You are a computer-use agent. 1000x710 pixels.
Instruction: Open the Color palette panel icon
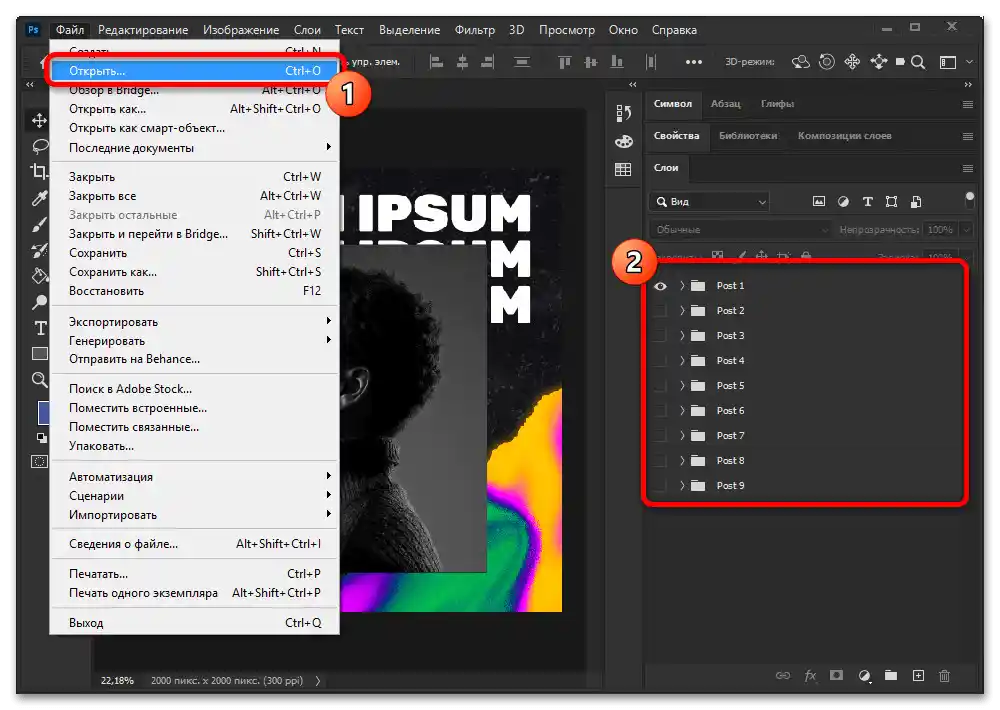(623, 141)
